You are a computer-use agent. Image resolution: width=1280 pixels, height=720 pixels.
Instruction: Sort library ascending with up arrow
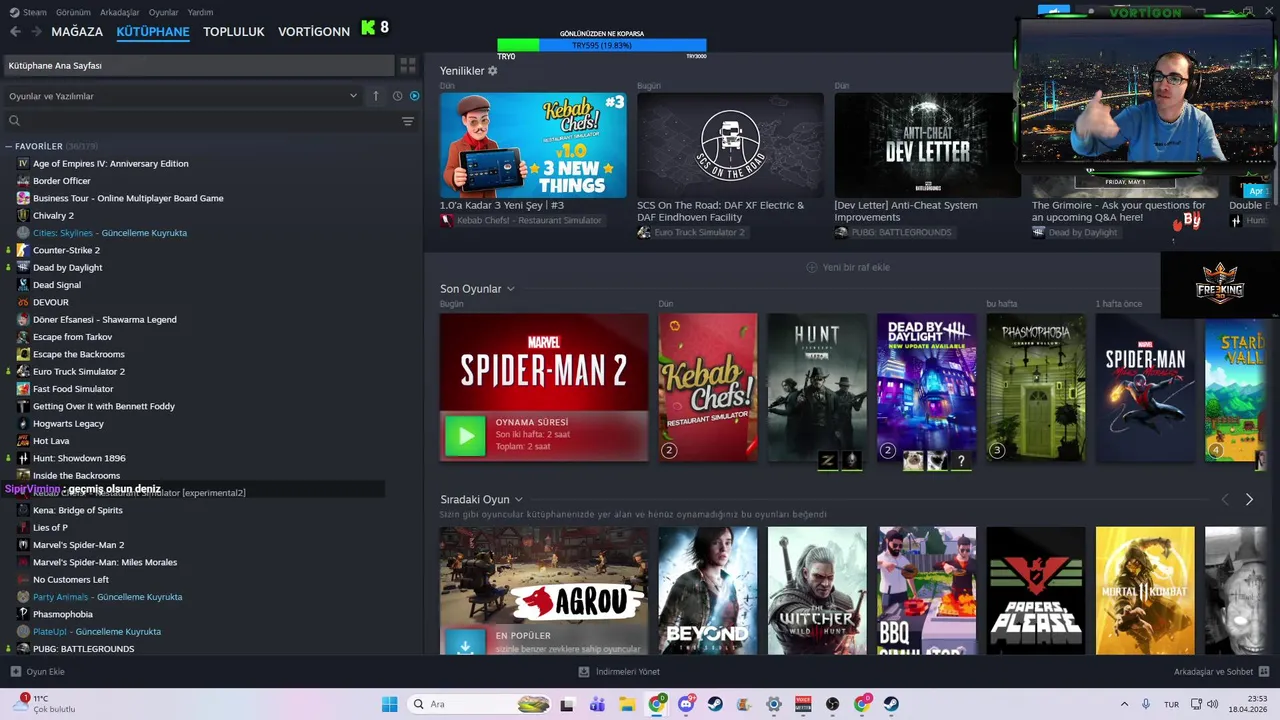pyautogui.click(x=376, y=96)
